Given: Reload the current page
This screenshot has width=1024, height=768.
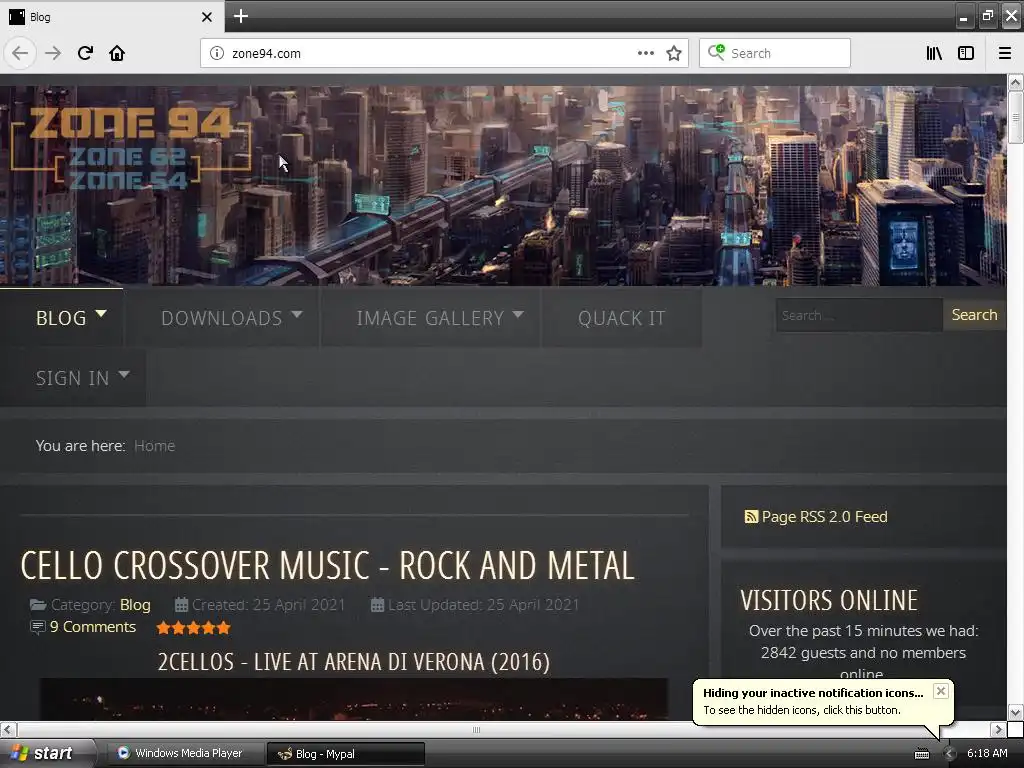Looking at the screenshot, I should [85, 53].
